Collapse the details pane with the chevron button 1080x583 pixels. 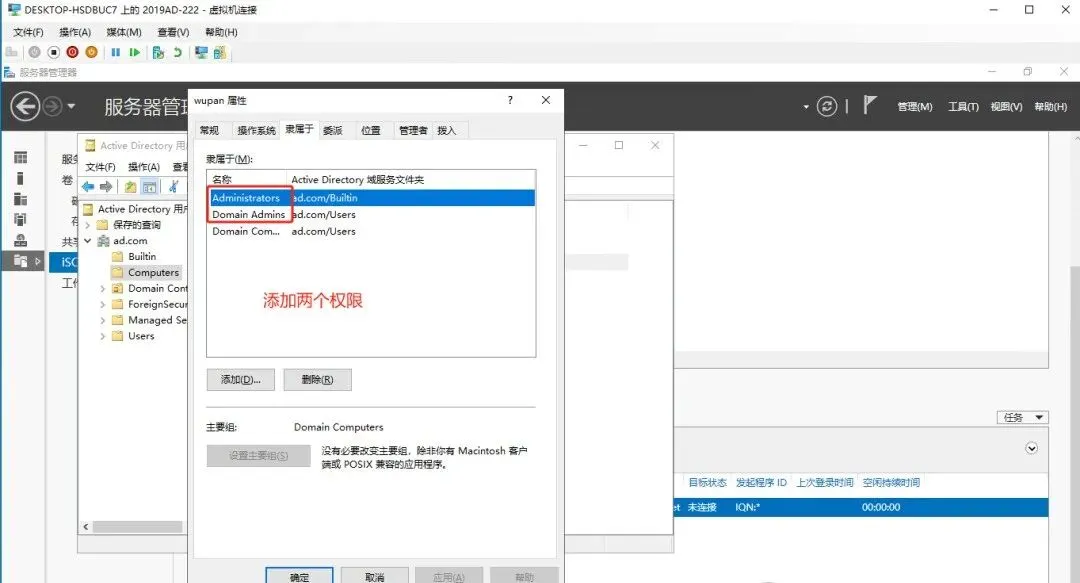(x=1031, y=447)
